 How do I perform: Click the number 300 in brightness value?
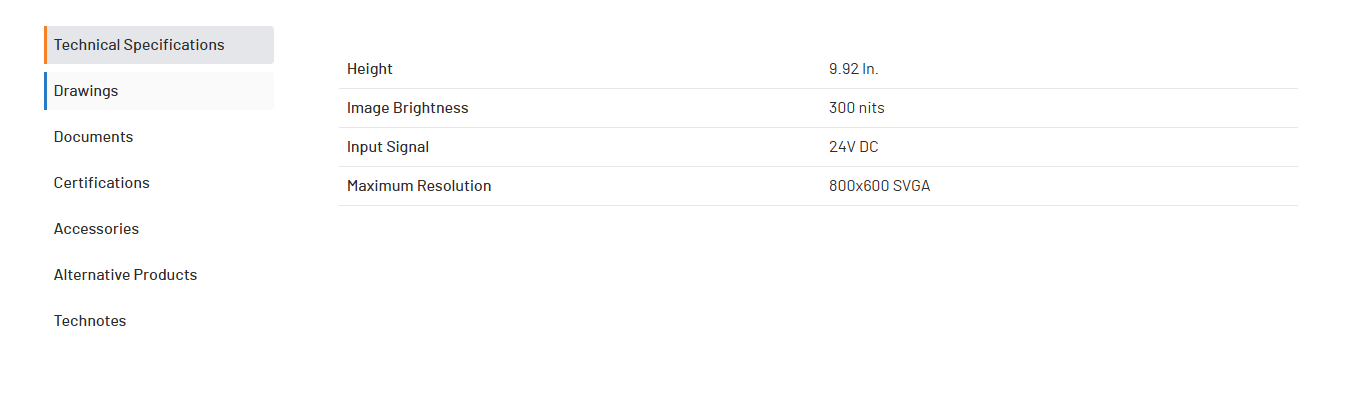(841, 108)
